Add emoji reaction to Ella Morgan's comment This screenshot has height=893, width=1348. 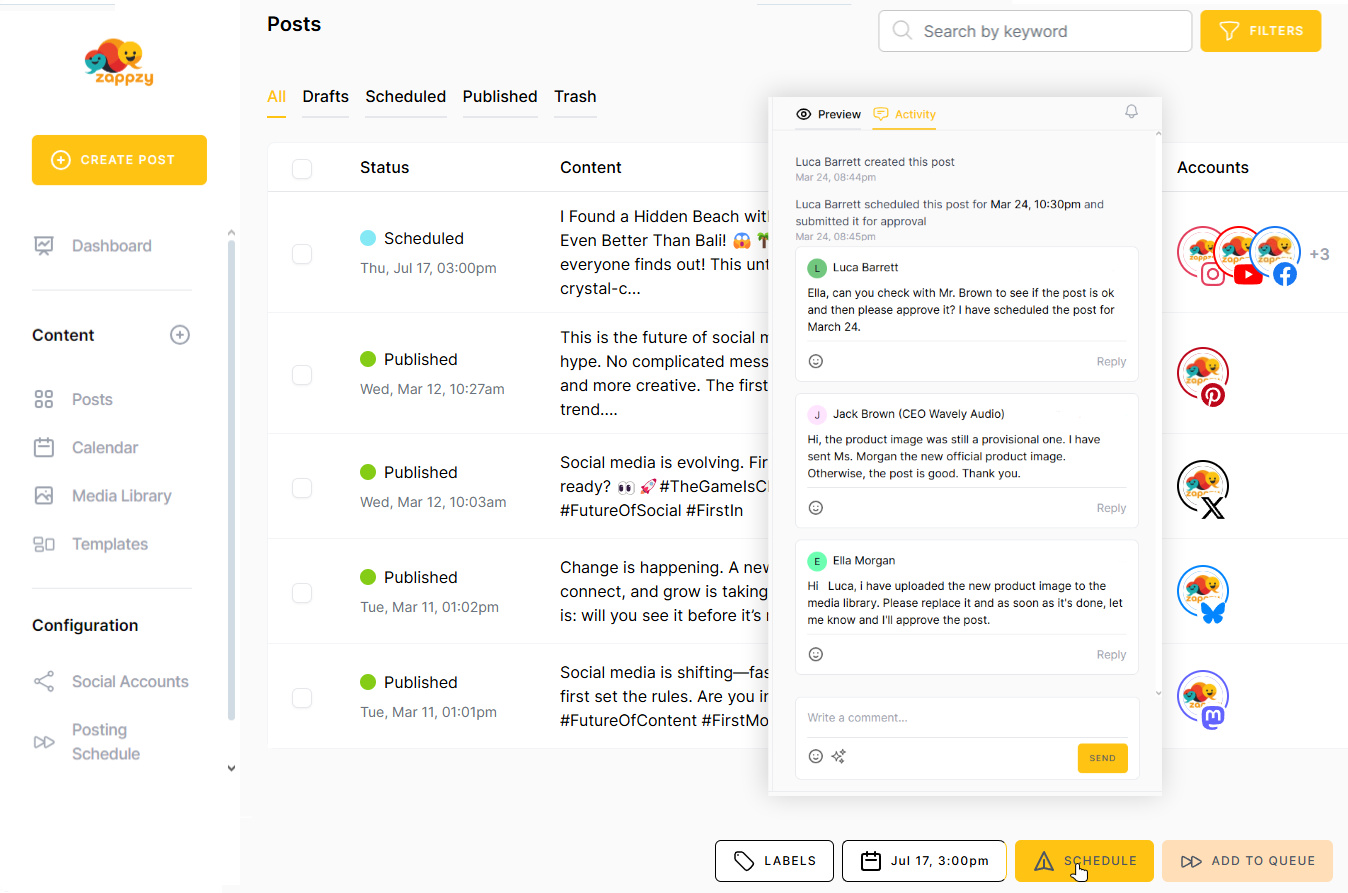pyautogui.click(x=816, y=654)
